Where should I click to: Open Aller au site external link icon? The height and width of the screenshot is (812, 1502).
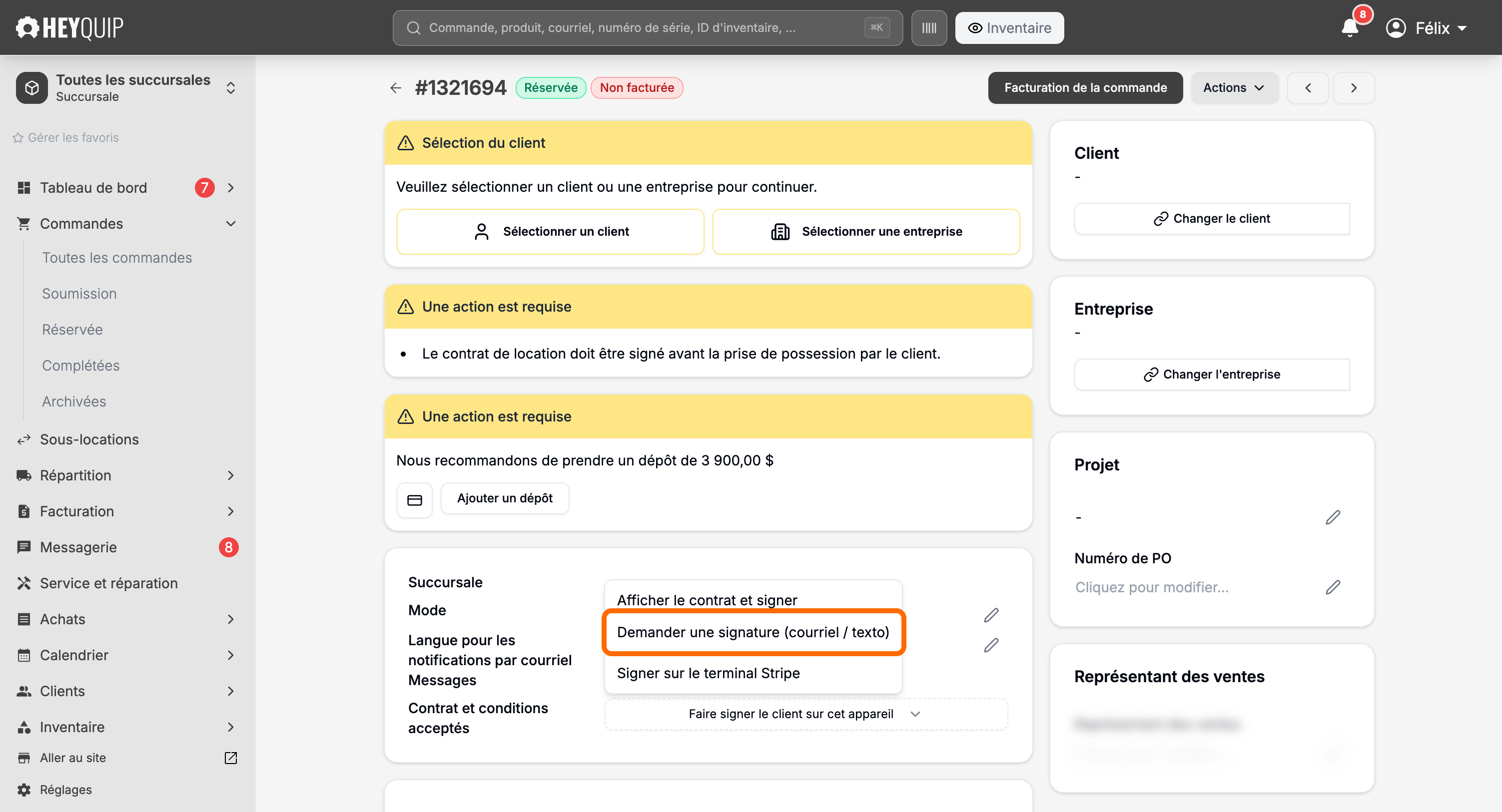[x=231, y=758]
